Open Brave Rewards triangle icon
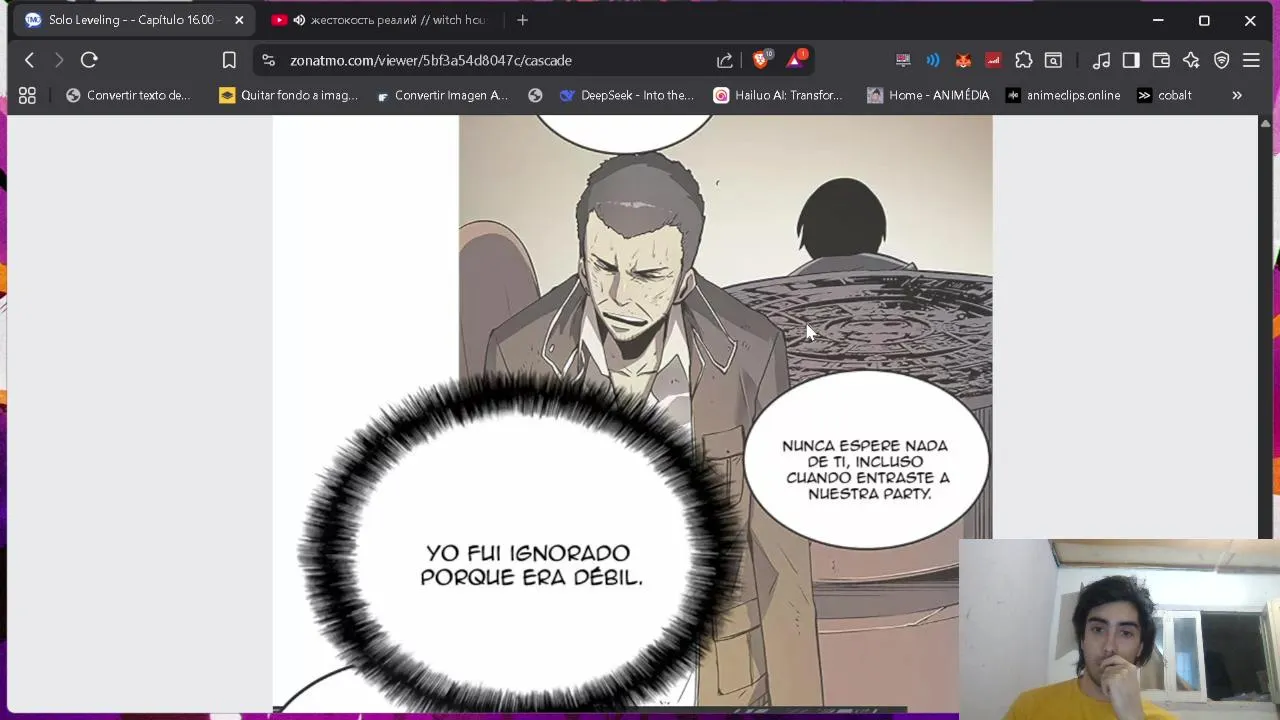The width and height of the screenshot is (1280, 720). pyautogui.click(x=796, y=59)
